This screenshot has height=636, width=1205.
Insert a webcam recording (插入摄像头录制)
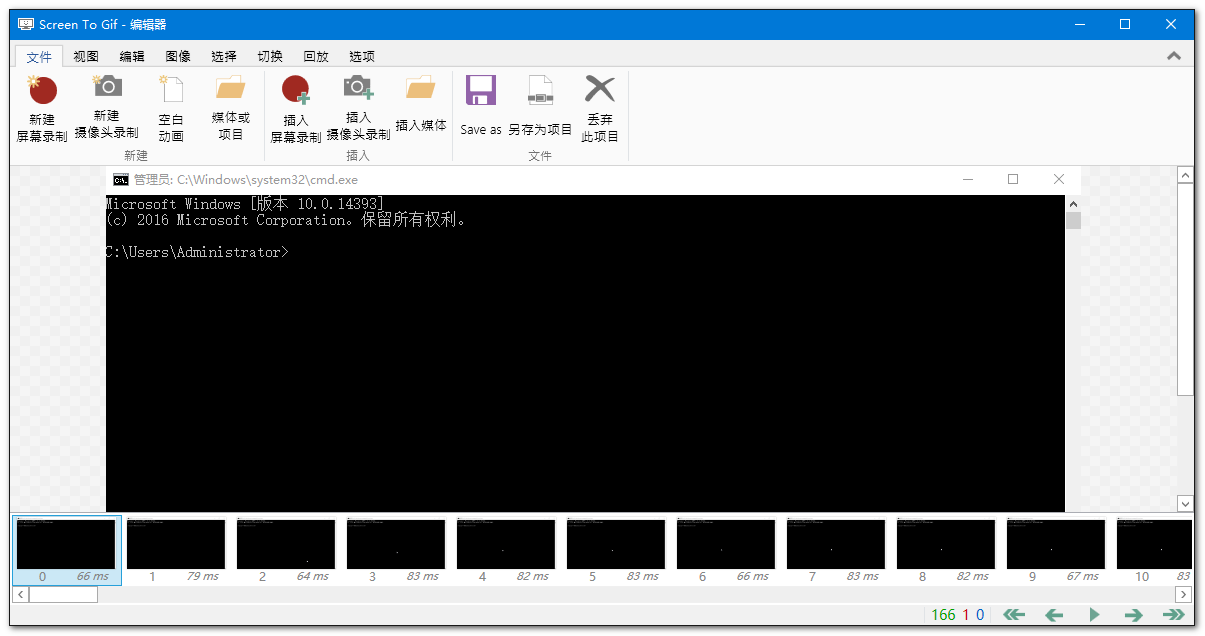coord(358,109)
